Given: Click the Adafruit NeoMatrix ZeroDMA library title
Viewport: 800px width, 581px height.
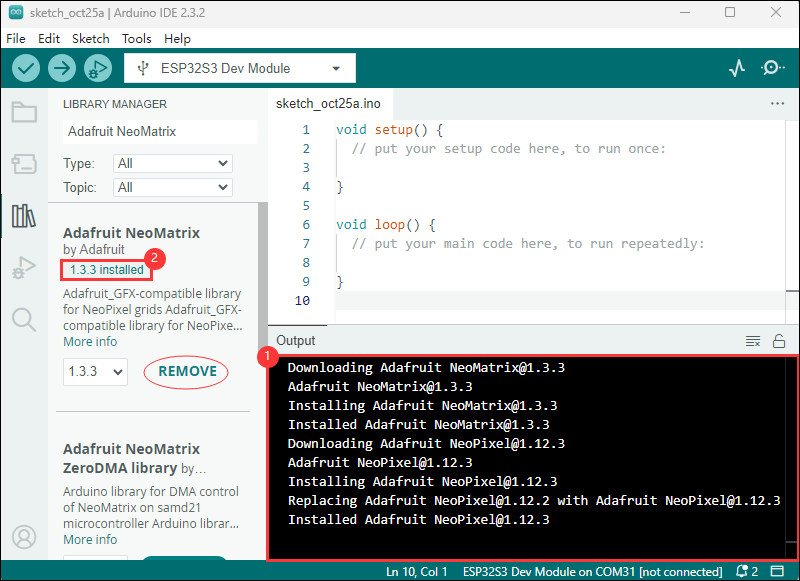Looking at the screenshot, I should (131, 458).
